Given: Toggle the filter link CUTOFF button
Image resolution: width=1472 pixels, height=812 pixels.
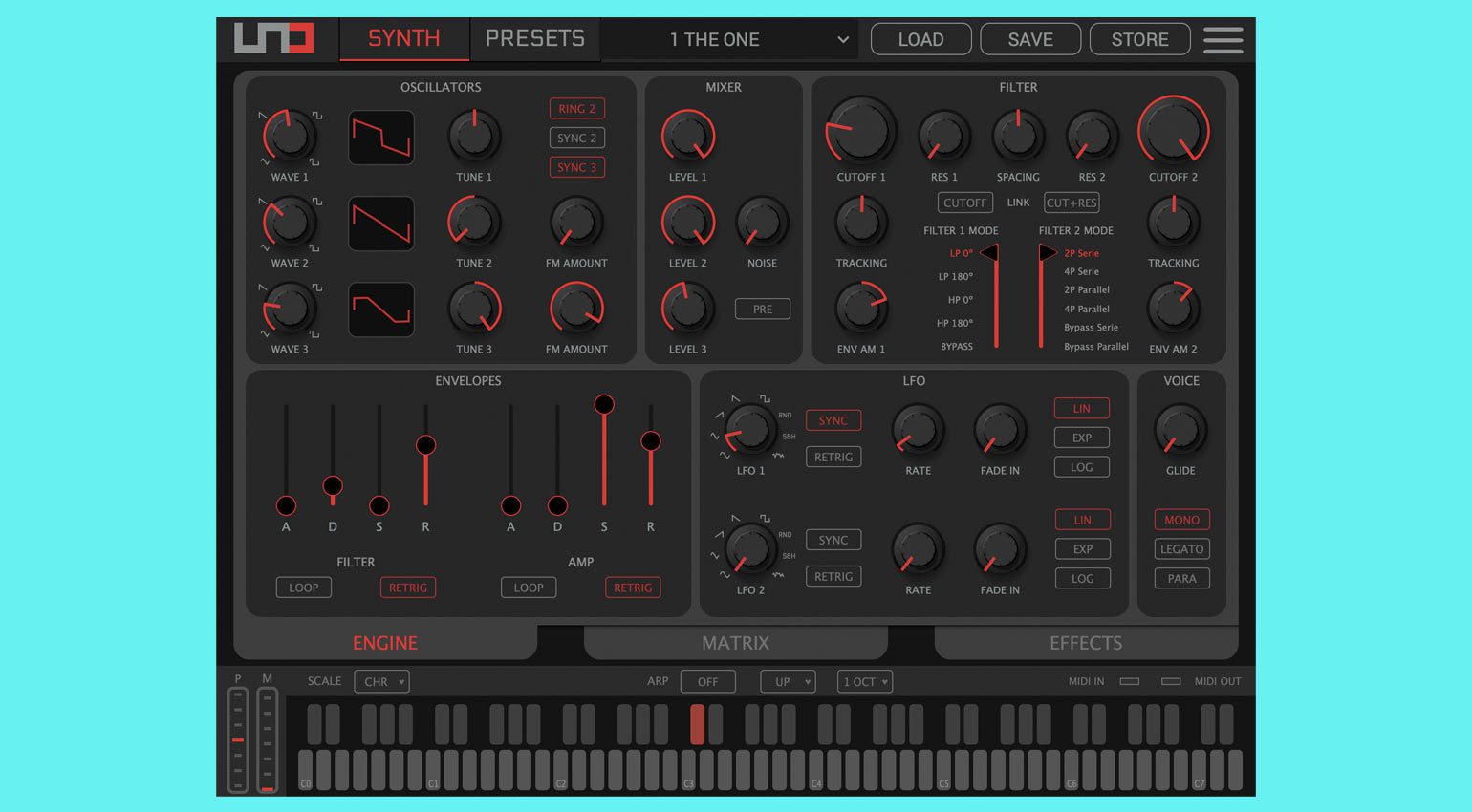Looking at the screenshot, I should click(x=965, y=203).
